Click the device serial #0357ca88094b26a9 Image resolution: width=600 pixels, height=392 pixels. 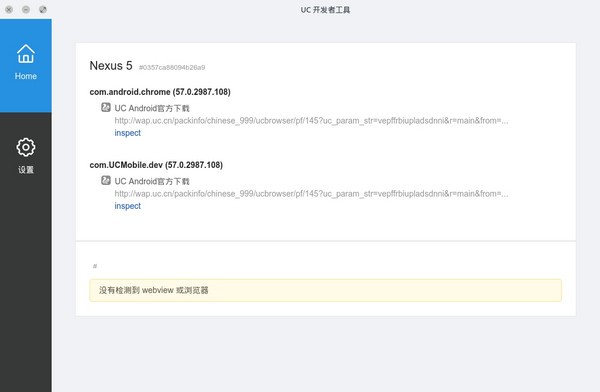pyautogui.click(x=172, y=67)
